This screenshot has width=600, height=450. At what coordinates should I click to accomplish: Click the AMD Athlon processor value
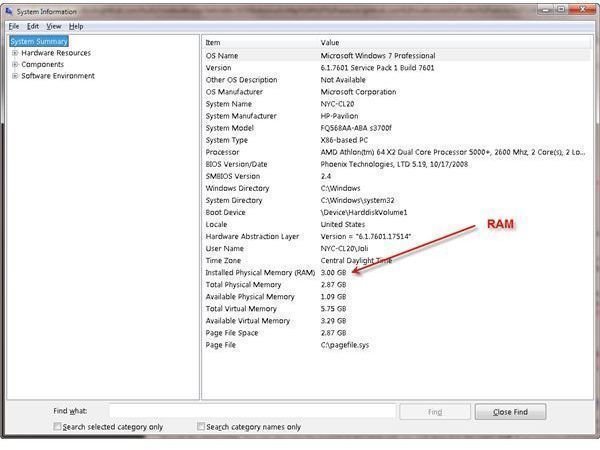click(x=453, y=152)
